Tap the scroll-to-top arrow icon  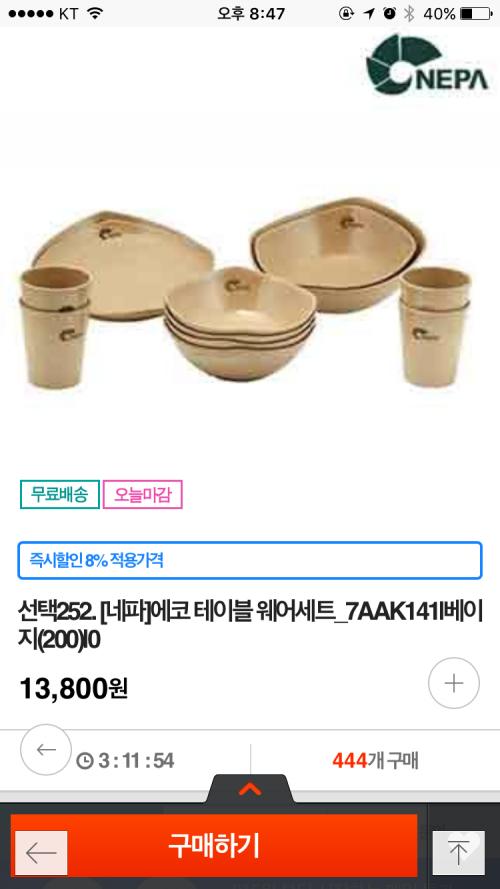coord(459,853)
